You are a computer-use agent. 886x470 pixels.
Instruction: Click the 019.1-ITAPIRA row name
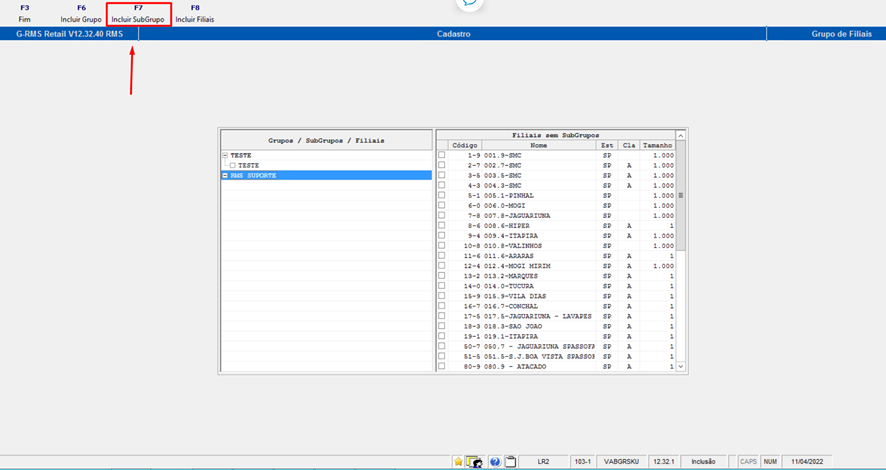(510, 336)
